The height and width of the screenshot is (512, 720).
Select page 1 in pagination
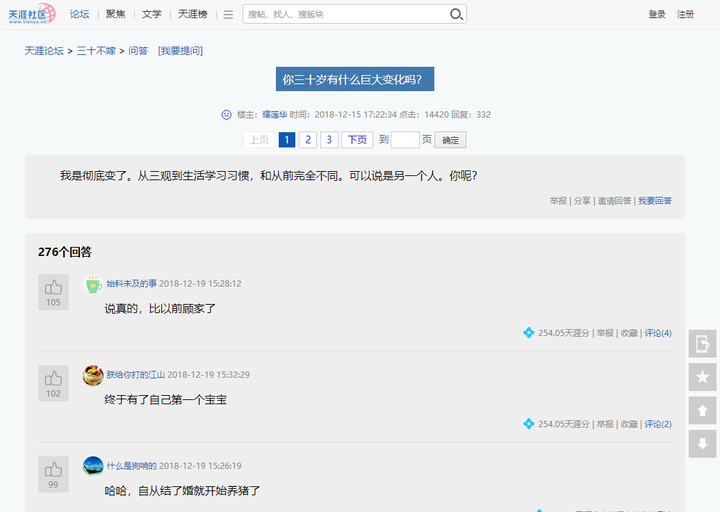click(x=287, y=140)
